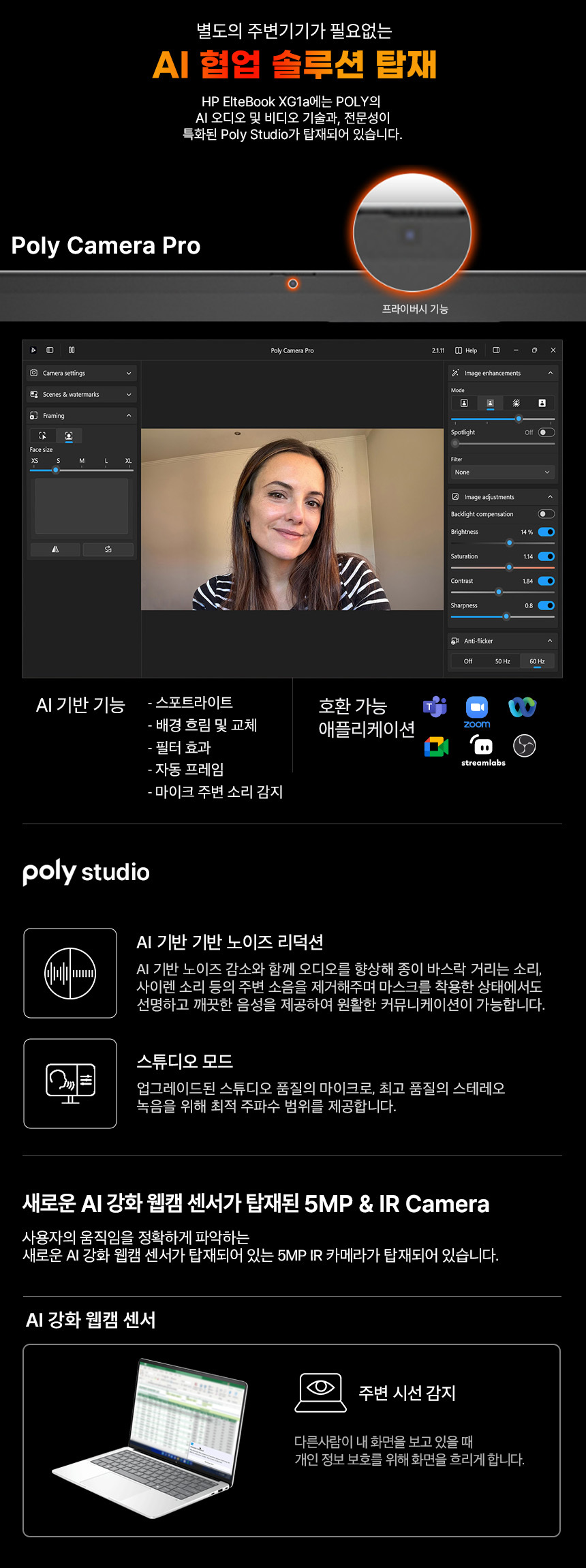Set Anti-flicker to 60 Hz

[x=537, y=661]
